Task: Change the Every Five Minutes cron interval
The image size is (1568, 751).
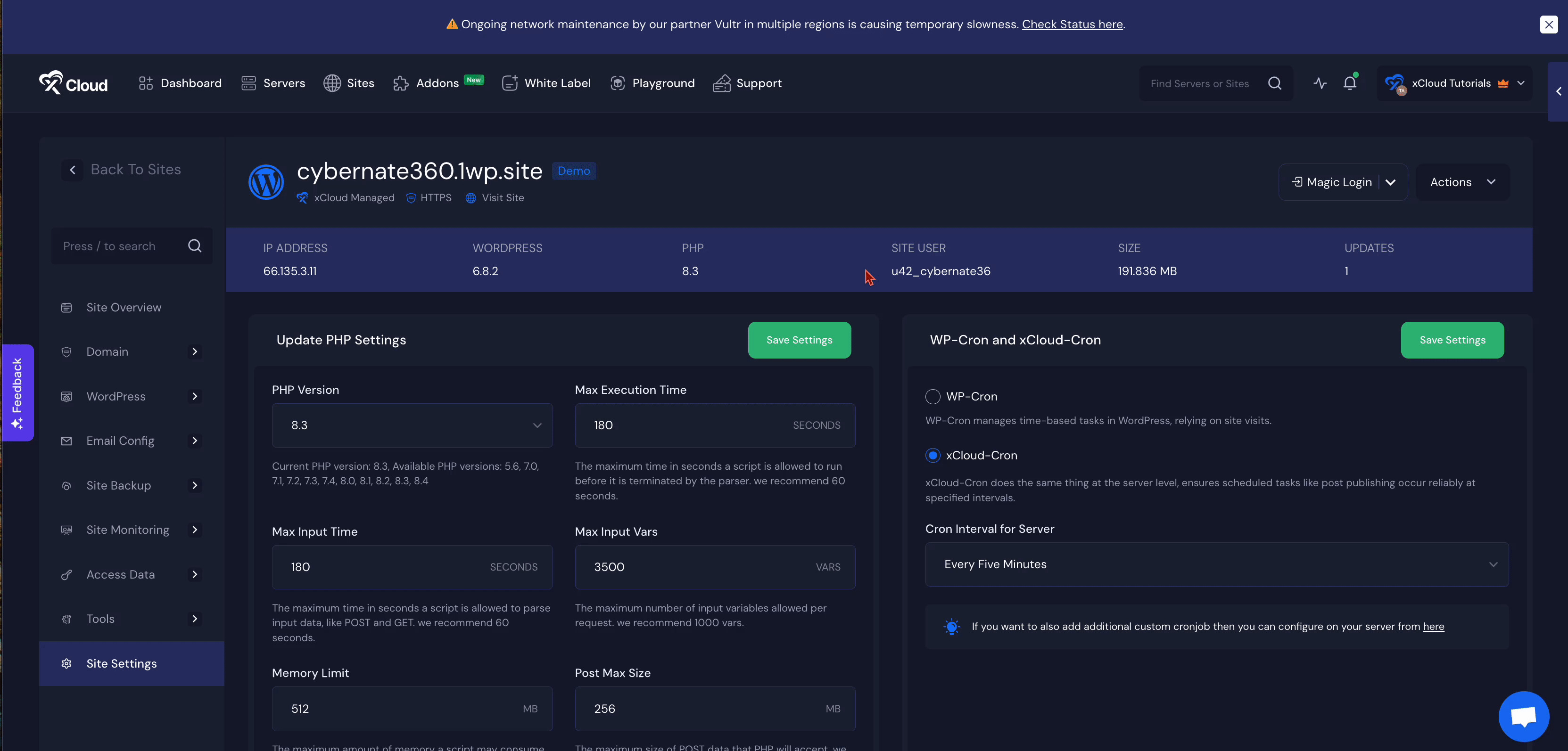Action: tap(1216, 564)
